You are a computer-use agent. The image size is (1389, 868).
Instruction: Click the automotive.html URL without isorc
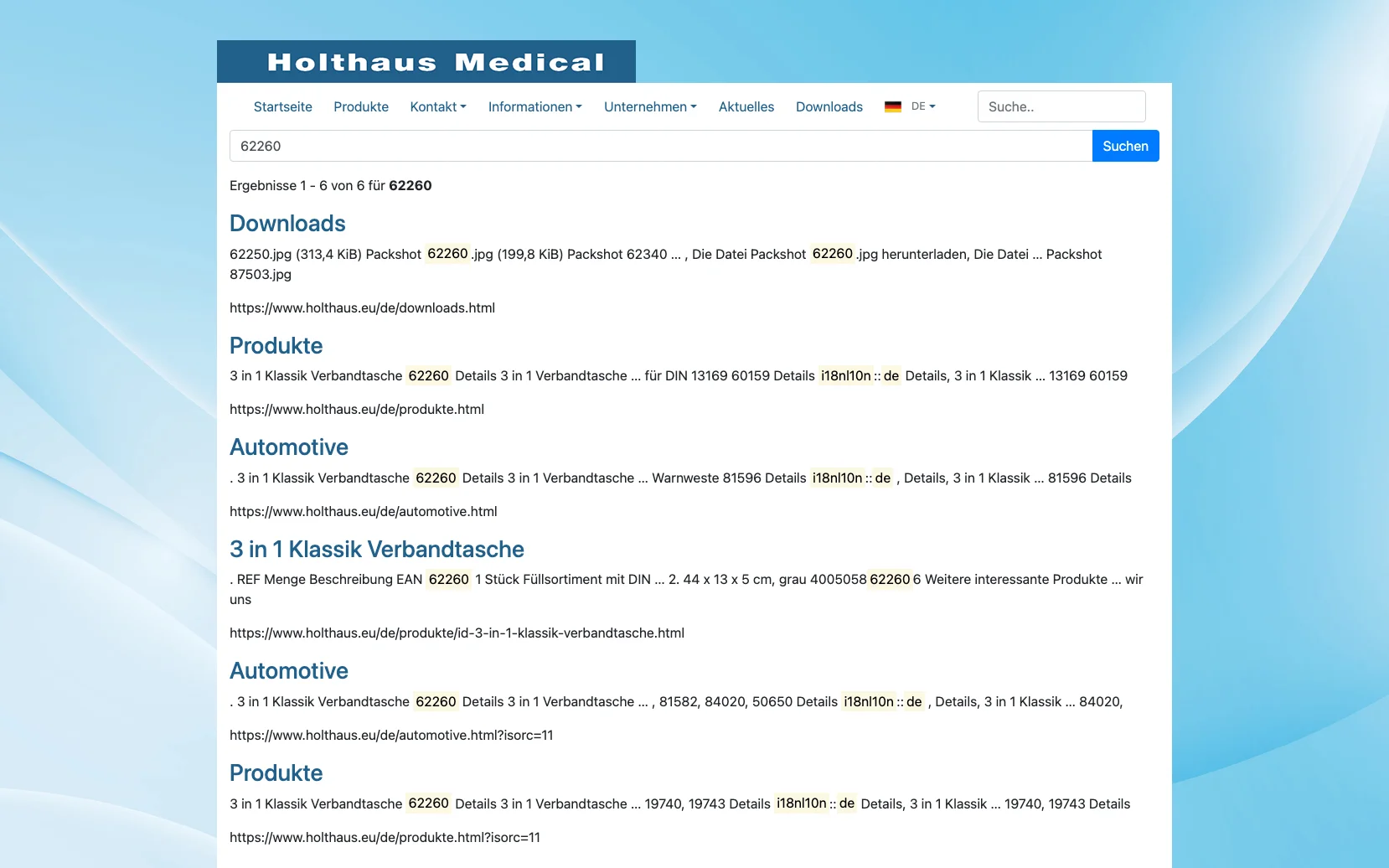click(364, 511)
